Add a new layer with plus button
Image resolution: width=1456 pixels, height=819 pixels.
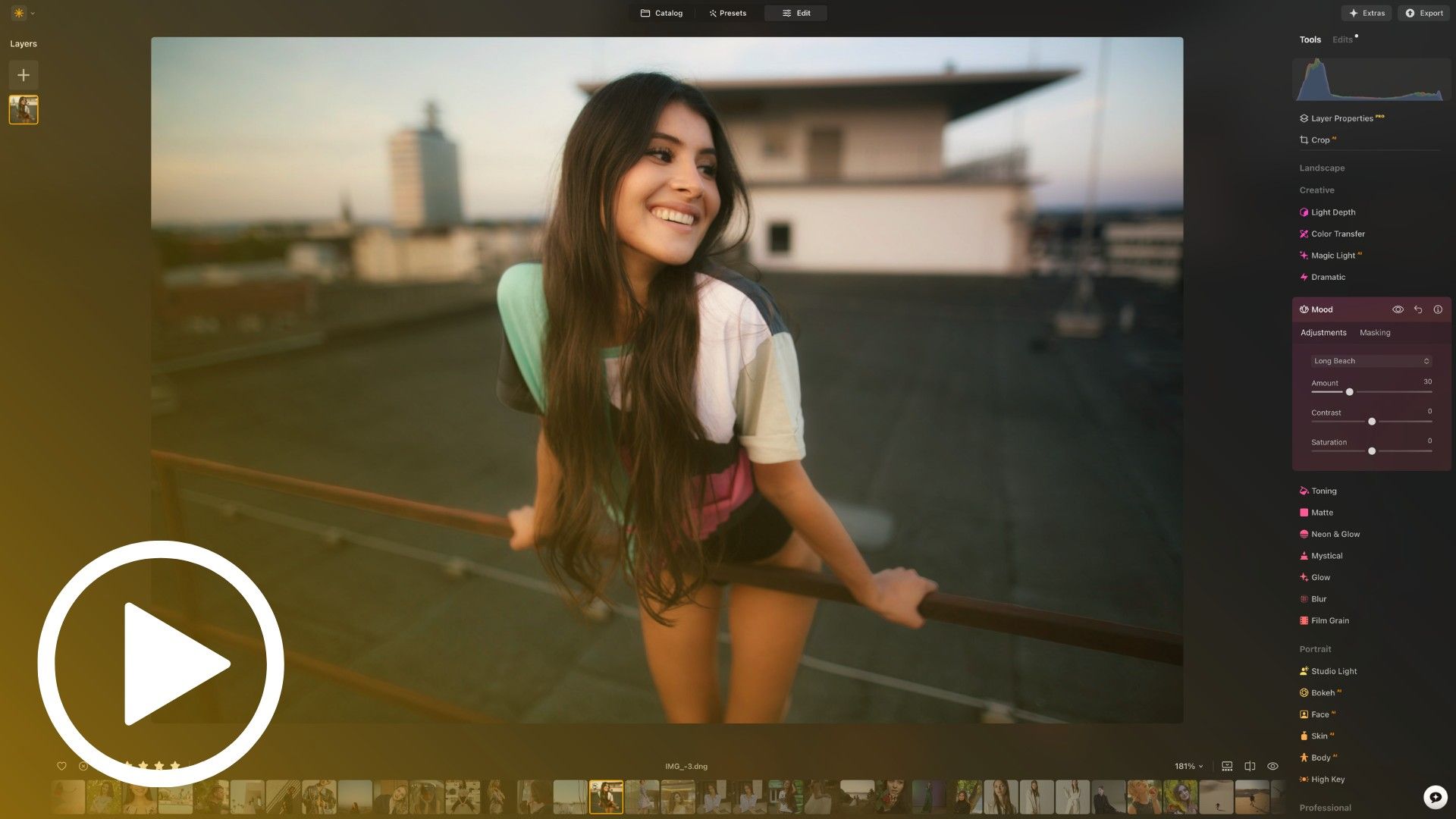coord(24,75)
